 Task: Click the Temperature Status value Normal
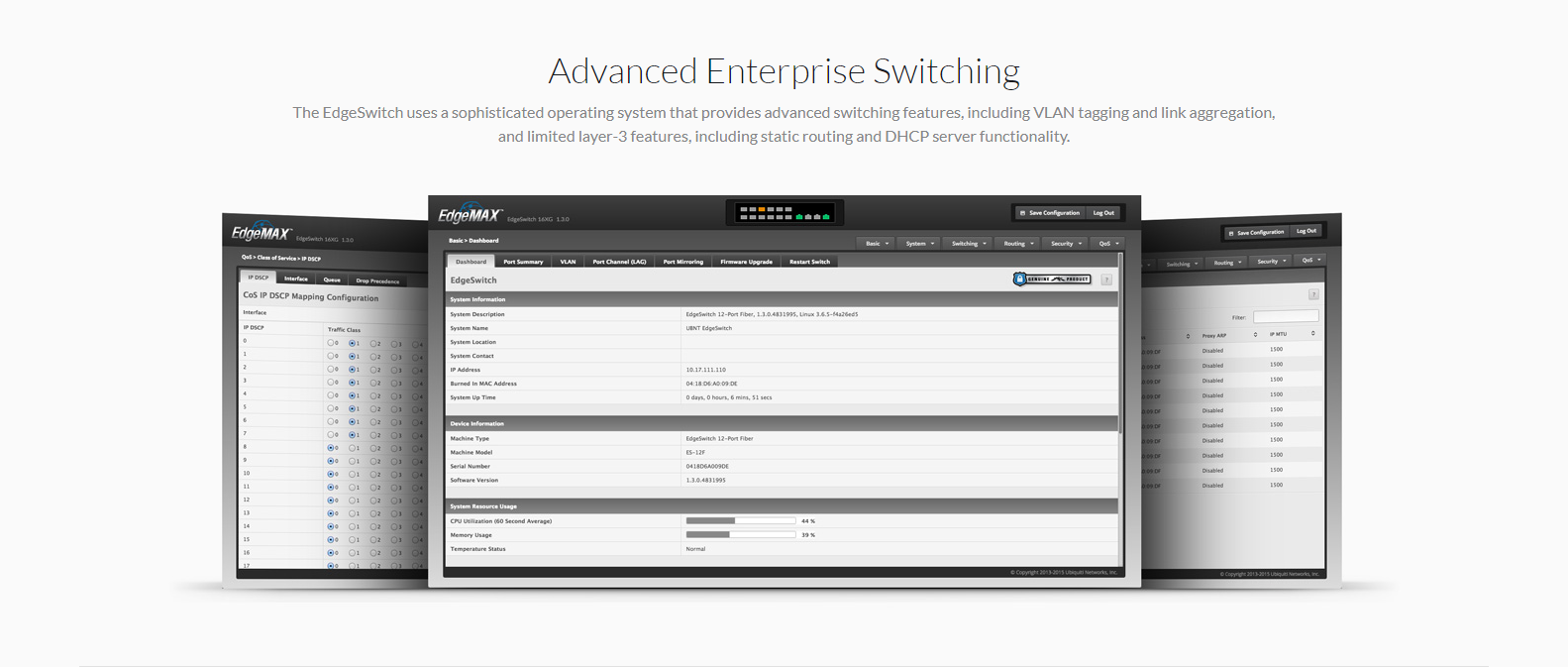tap(695, 548)
